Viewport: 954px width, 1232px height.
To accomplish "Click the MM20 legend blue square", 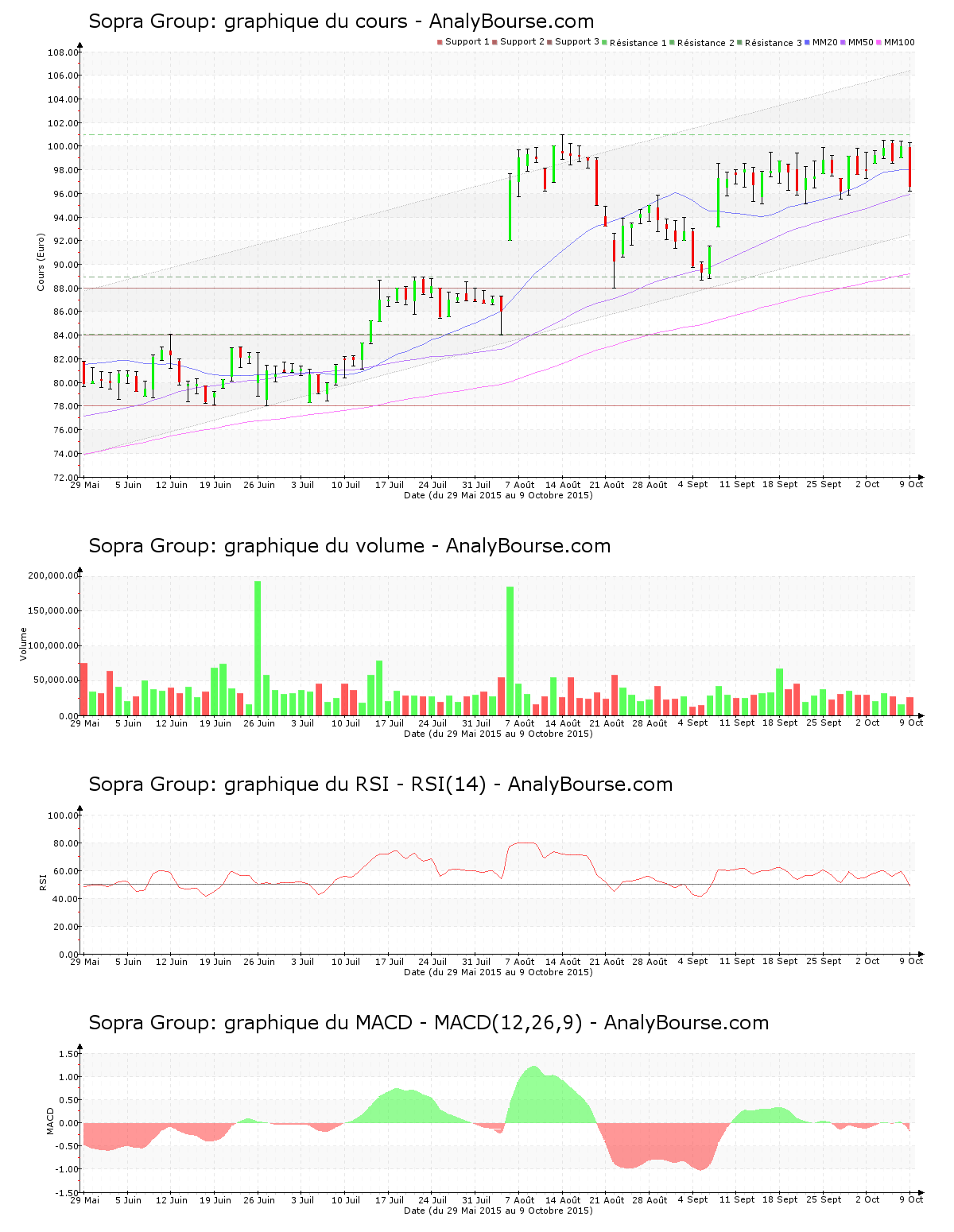I will pos(808,42).
